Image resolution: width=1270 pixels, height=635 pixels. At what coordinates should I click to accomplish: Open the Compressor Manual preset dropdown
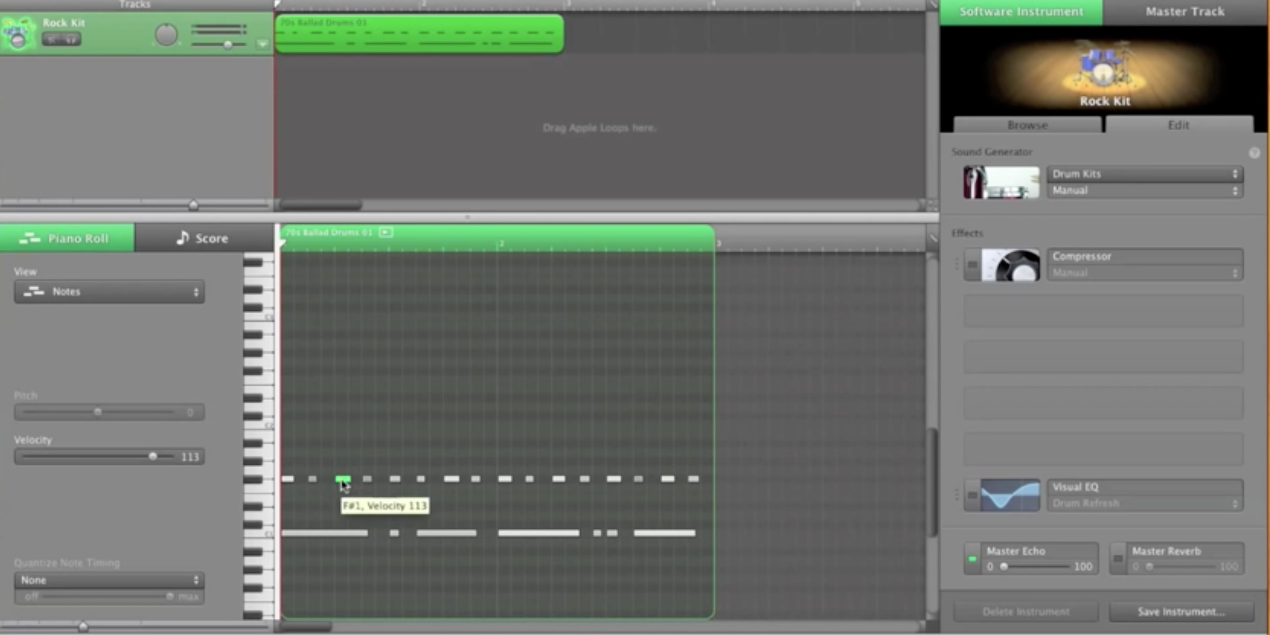tap(1145, 273)
